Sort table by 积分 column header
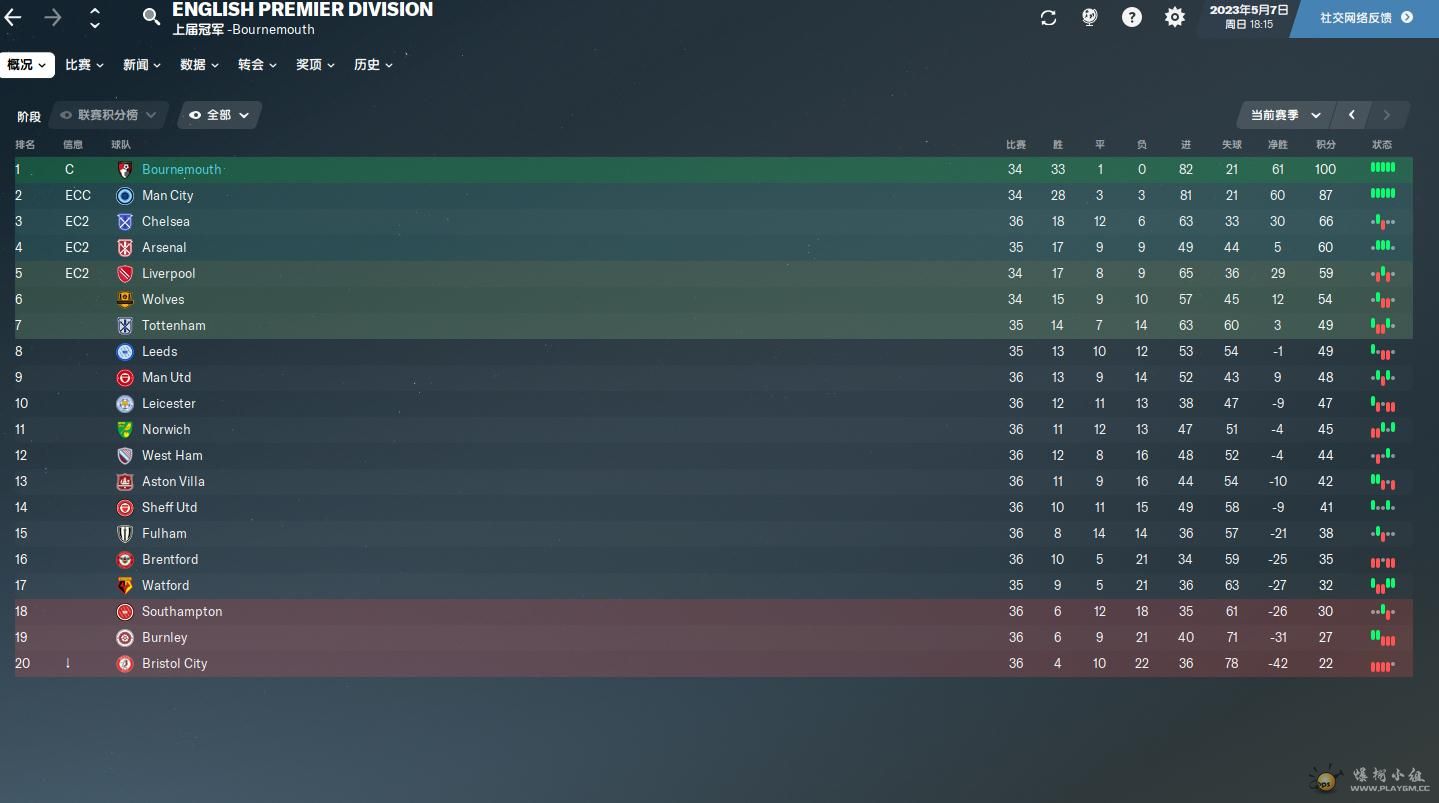Viewport: 1439px width, 803px height. click(1326, 145)
